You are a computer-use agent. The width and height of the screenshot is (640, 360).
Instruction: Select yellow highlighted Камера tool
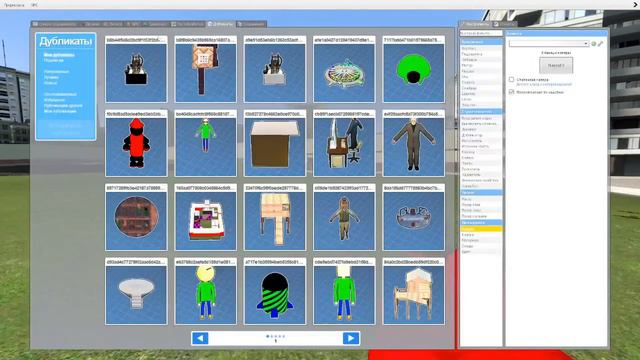tap(481, 229)
